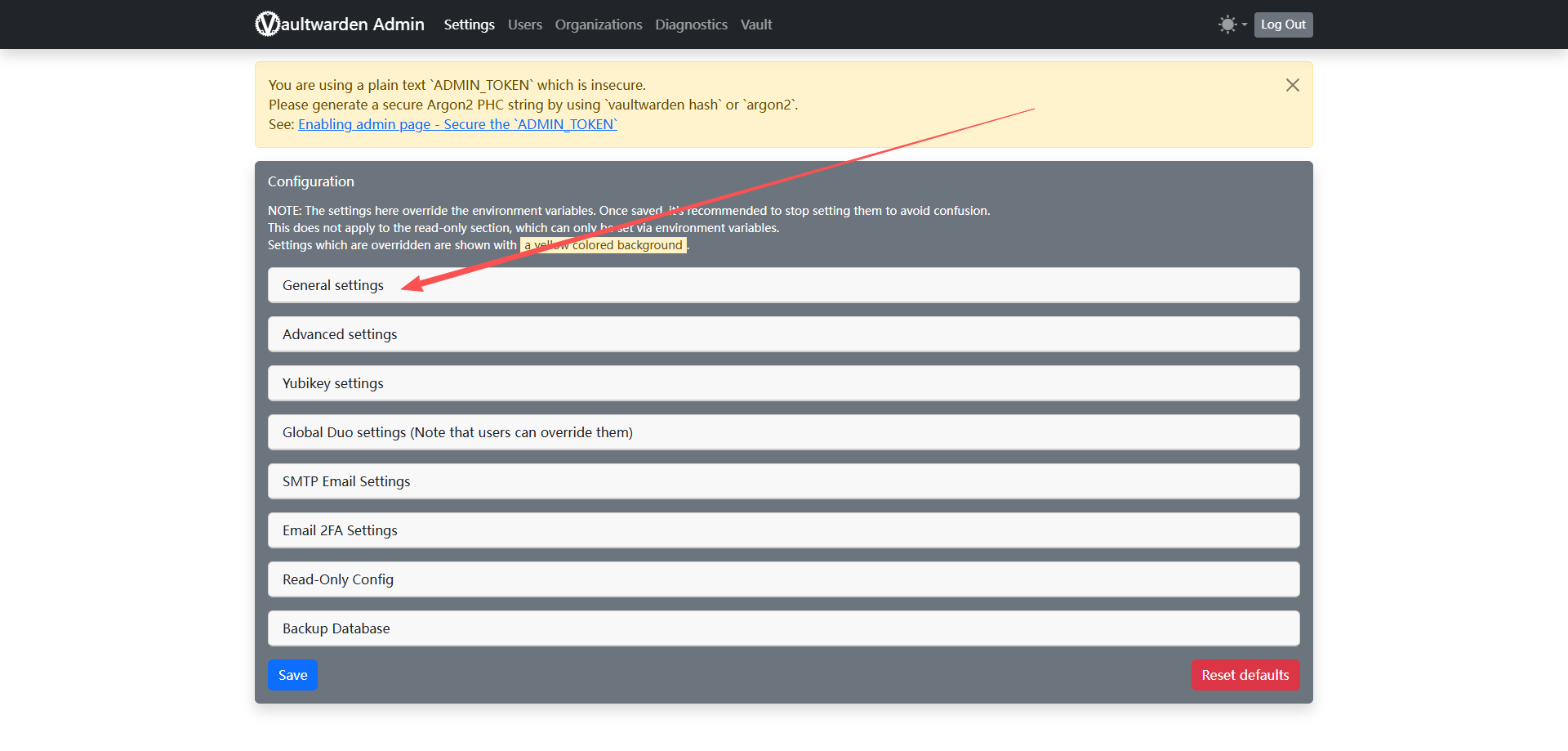This screenshot has width=1568, height=751.
Task: Open the Secure the ADMIN_TOKEN link
Action: [x=457, y=124]
